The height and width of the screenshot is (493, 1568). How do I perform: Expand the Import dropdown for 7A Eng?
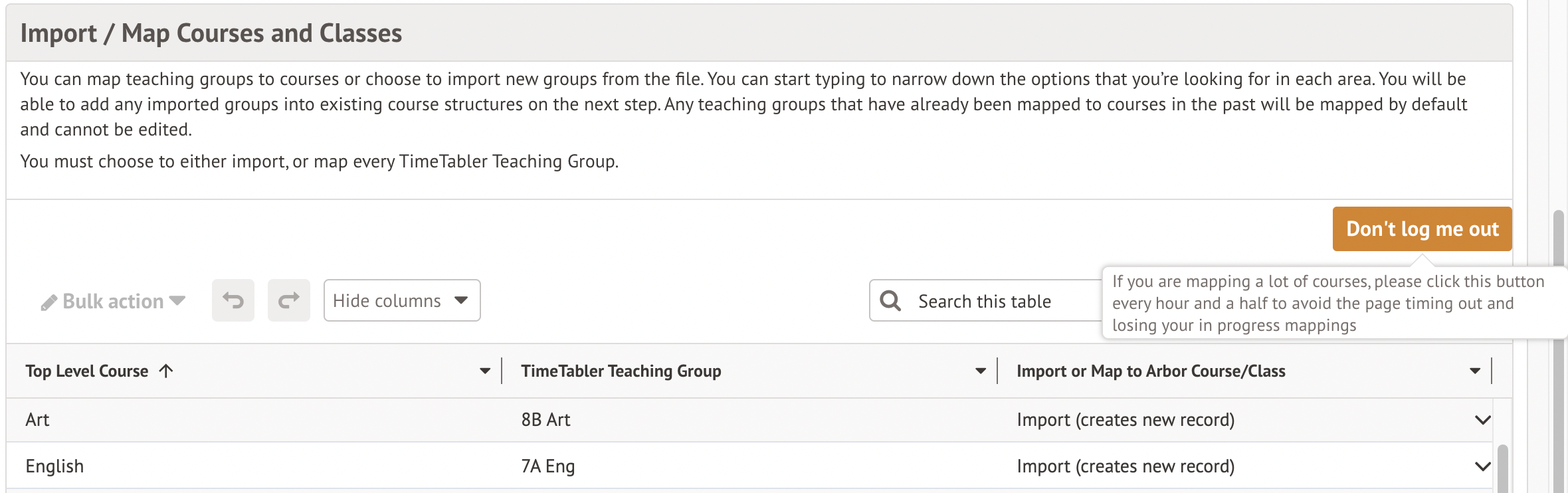[x=1482, y=466]
